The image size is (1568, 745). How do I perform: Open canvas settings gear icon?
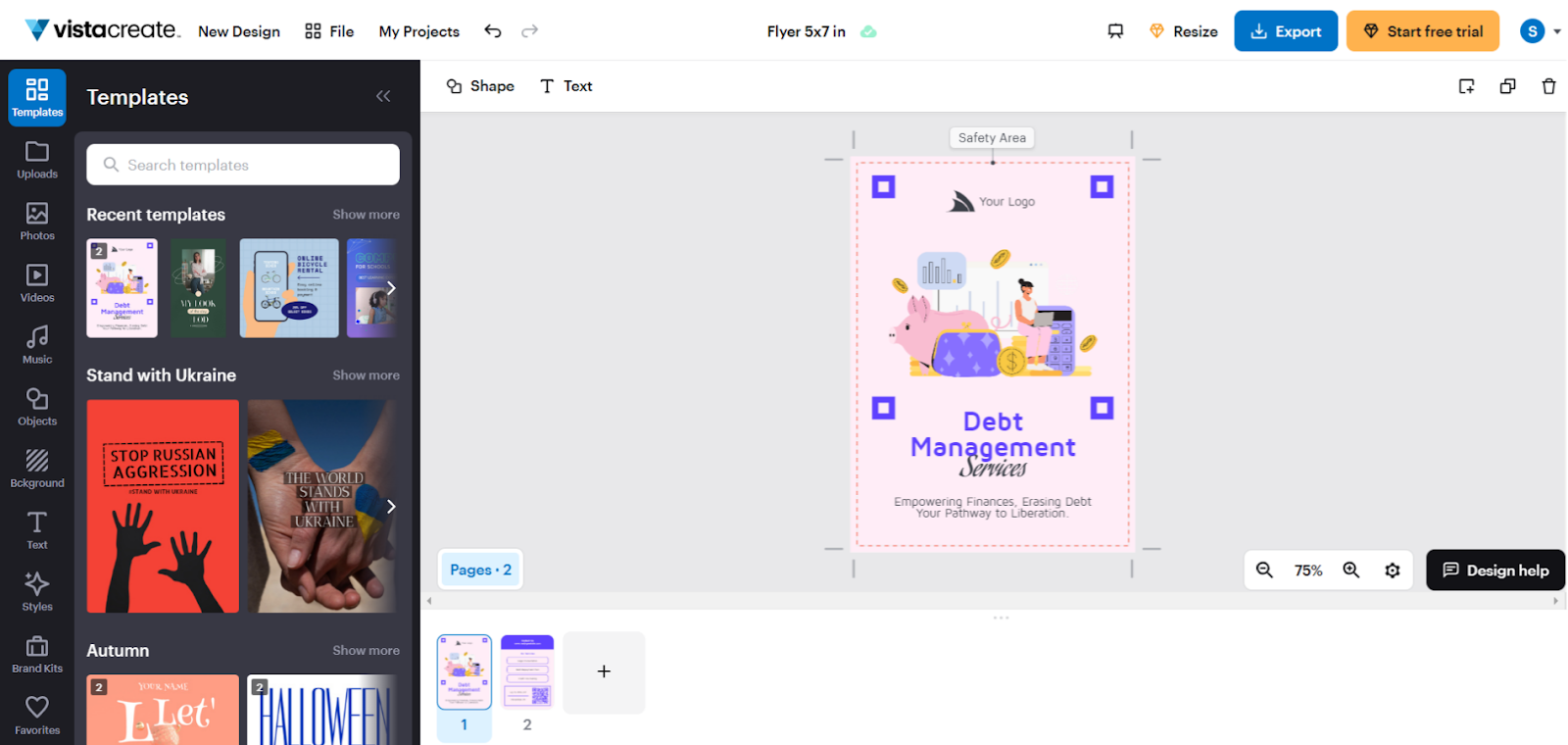click(1393, 571)
